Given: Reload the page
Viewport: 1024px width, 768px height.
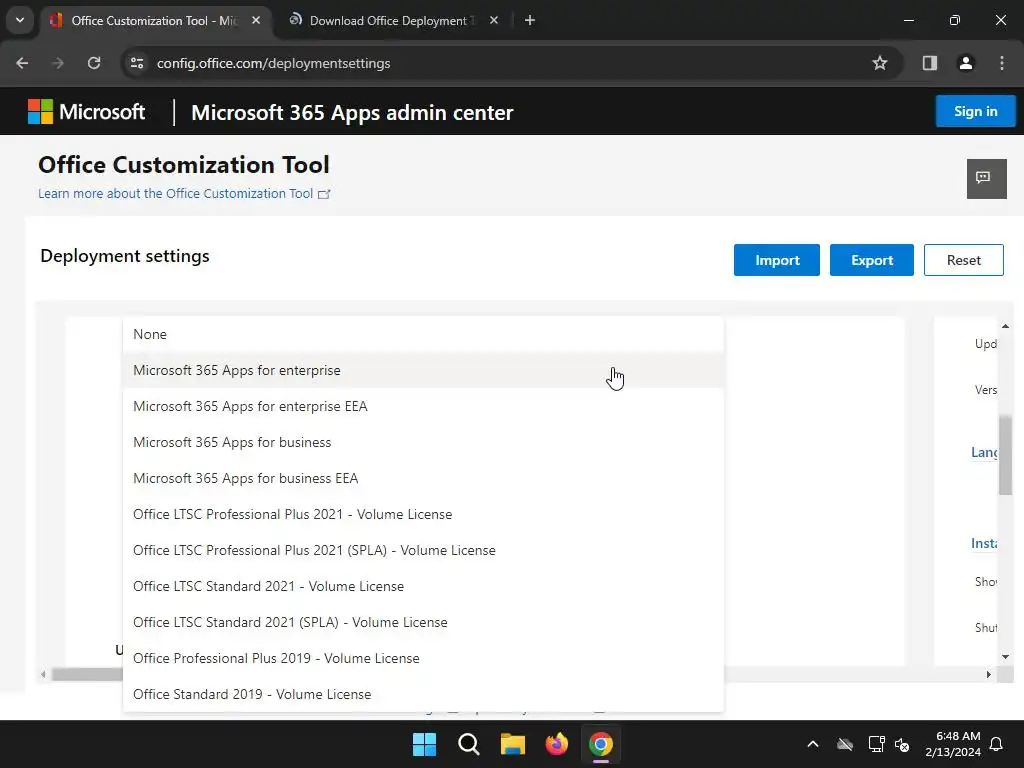Looking at the screenshot, I should 94,63.
